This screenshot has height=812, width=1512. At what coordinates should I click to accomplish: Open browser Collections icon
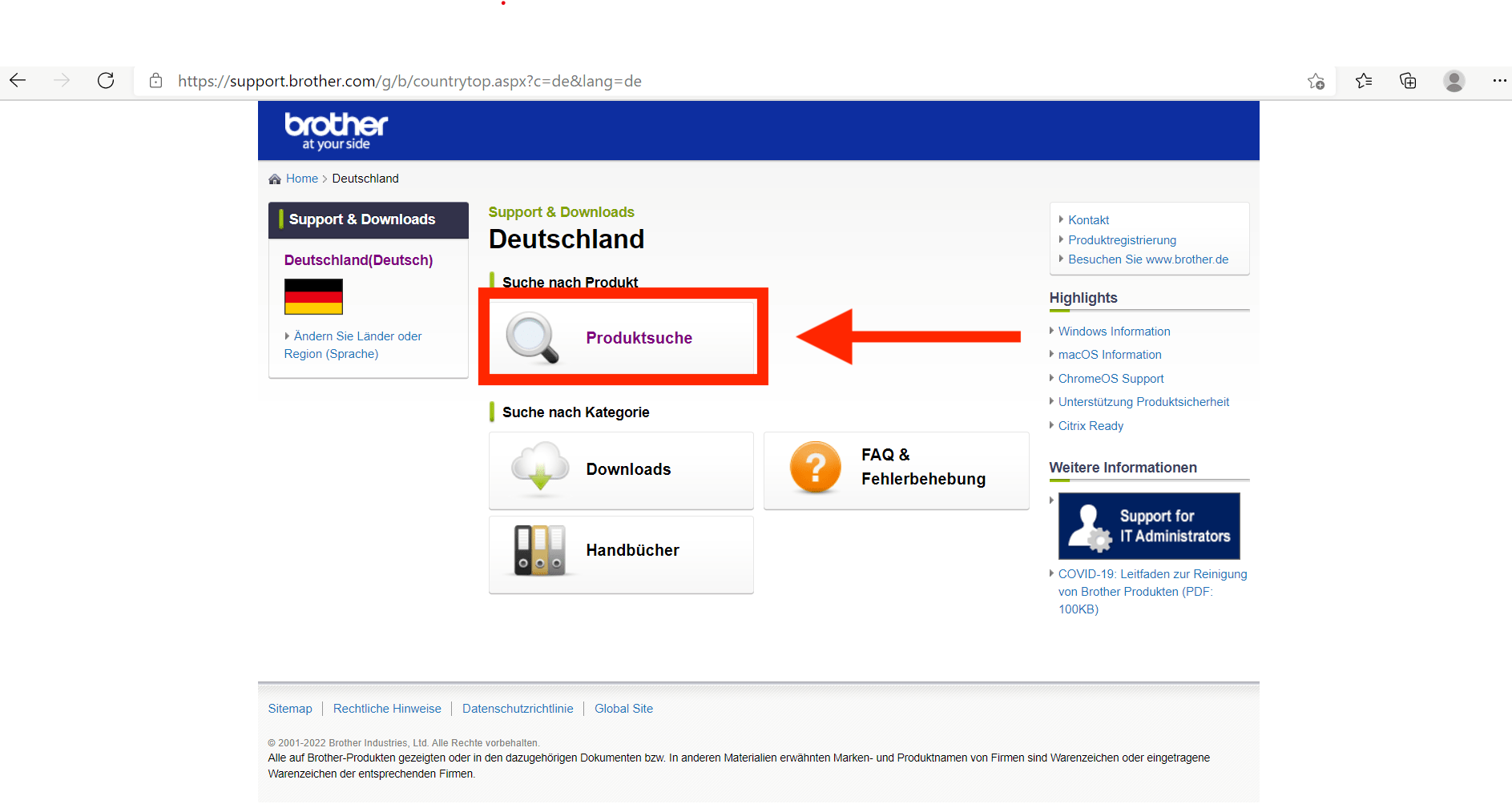(x=1408, y=80)
